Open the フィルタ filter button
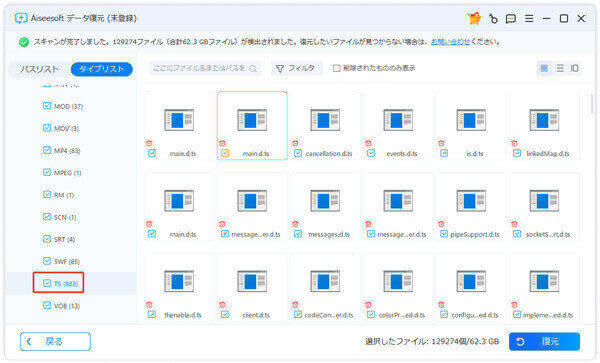This screenshot has height=363, width=600. click(297, 68)
